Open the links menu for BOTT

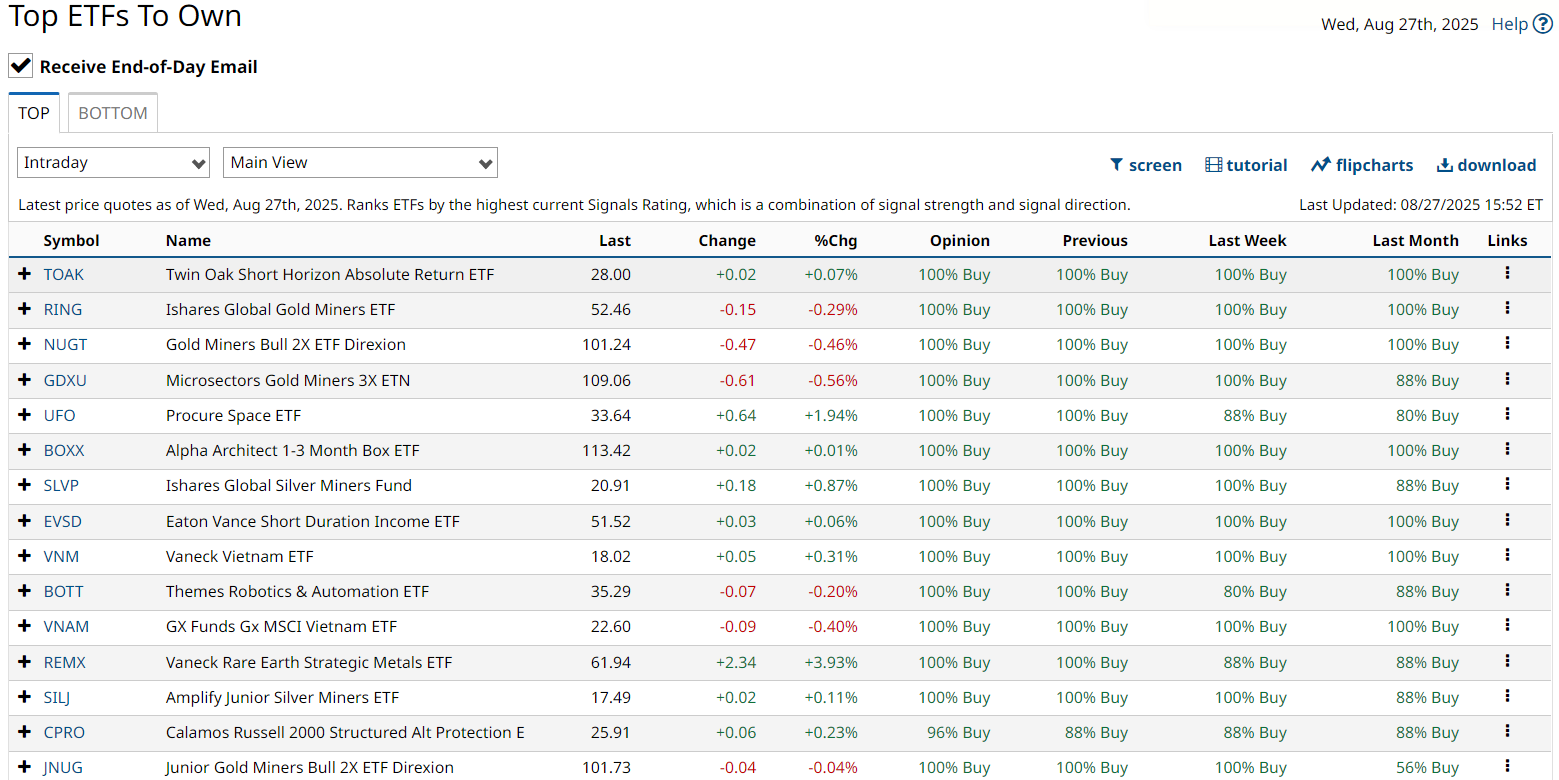tap(1507, 590)
